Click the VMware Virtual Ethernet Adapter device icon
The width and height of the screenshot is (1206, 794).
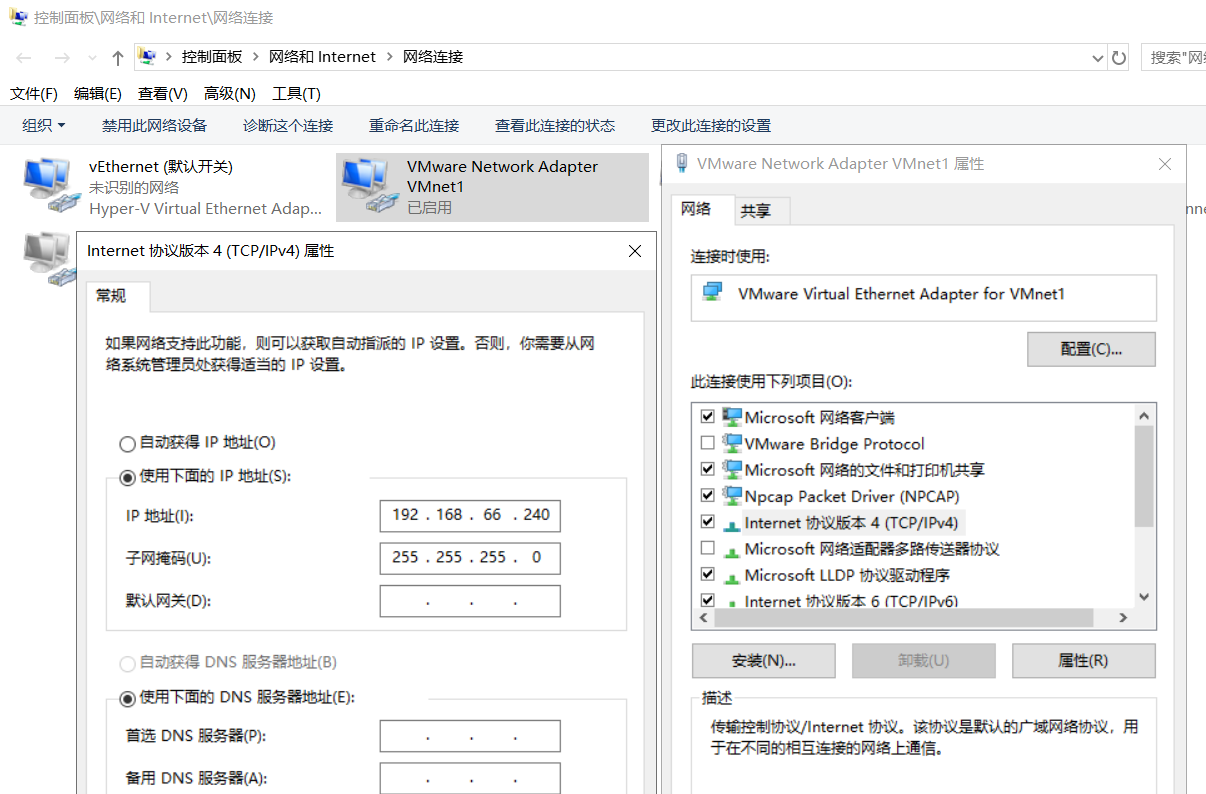(712, 293)
